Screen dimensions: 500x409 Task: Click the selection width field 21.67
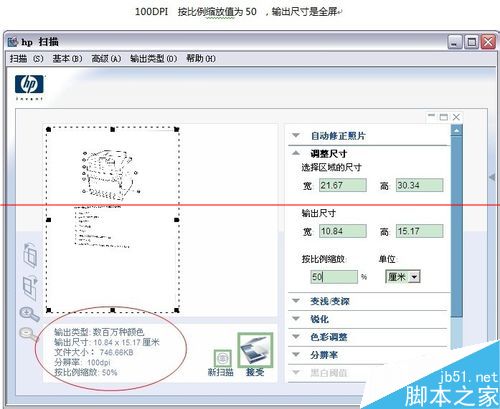pos(343,185)
